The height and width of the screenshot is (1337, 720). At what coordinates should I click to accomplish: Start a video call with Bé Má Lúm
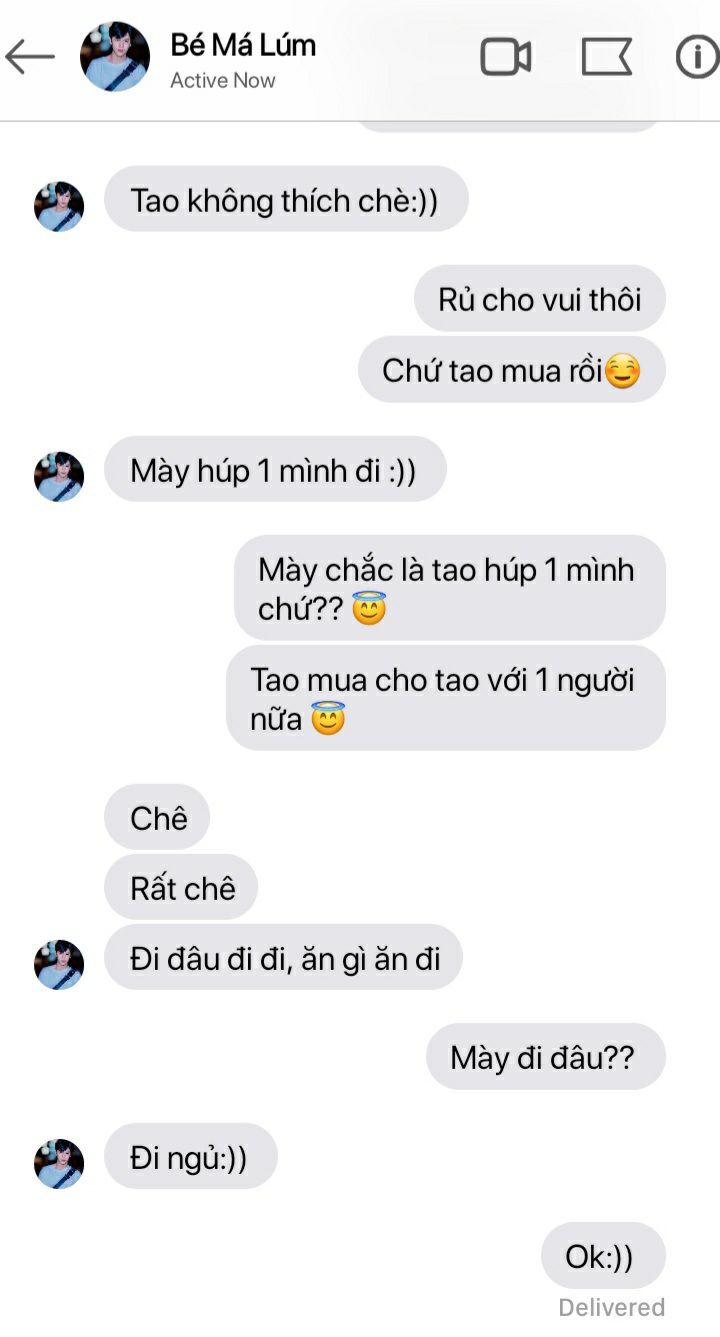506,57
